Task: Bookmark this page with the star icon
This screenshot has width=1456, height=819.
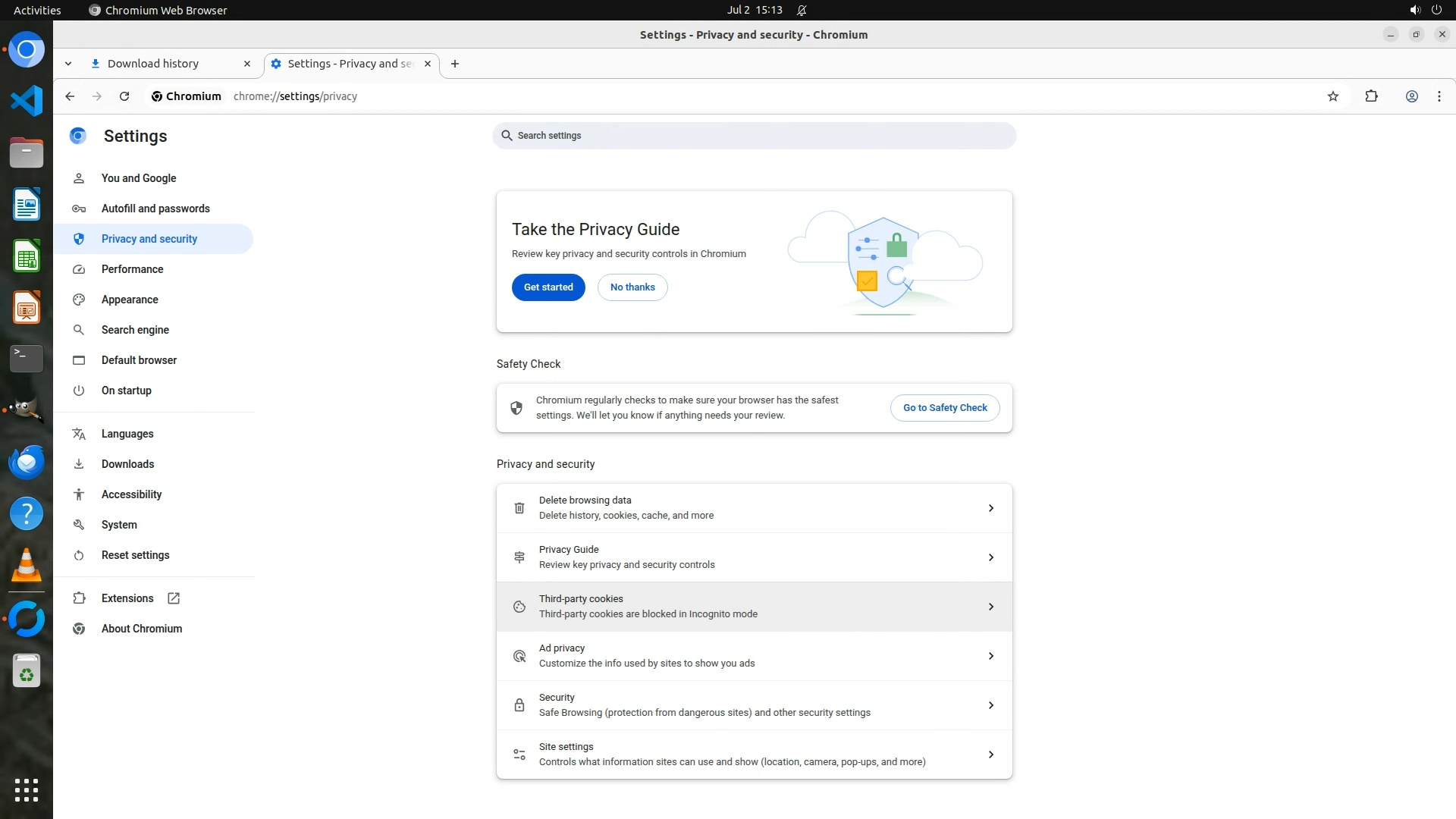Action: point(1333,96)
